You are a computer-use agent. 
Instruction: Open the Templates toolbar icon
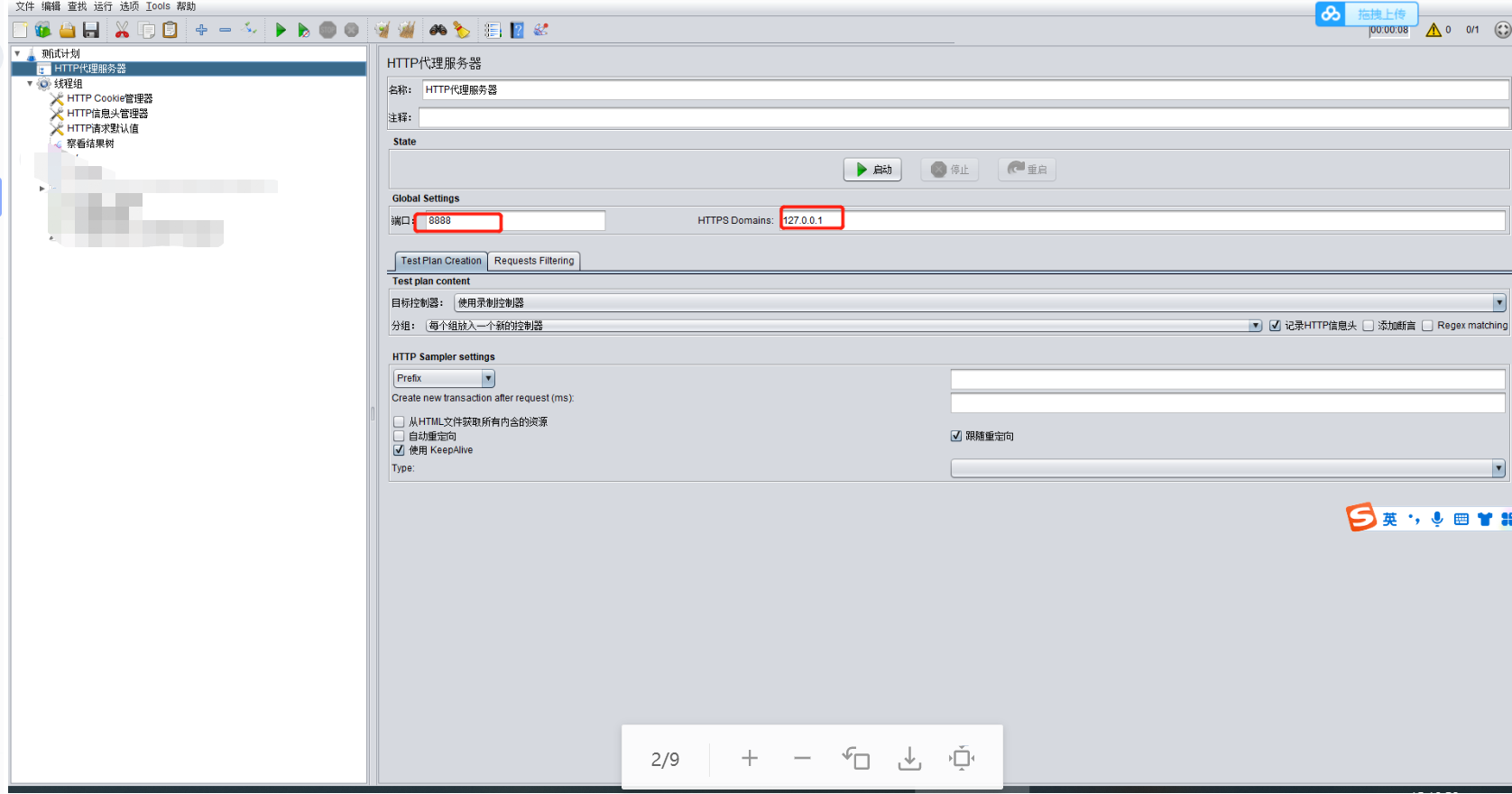pyautogui.click(x=43, y=31)
